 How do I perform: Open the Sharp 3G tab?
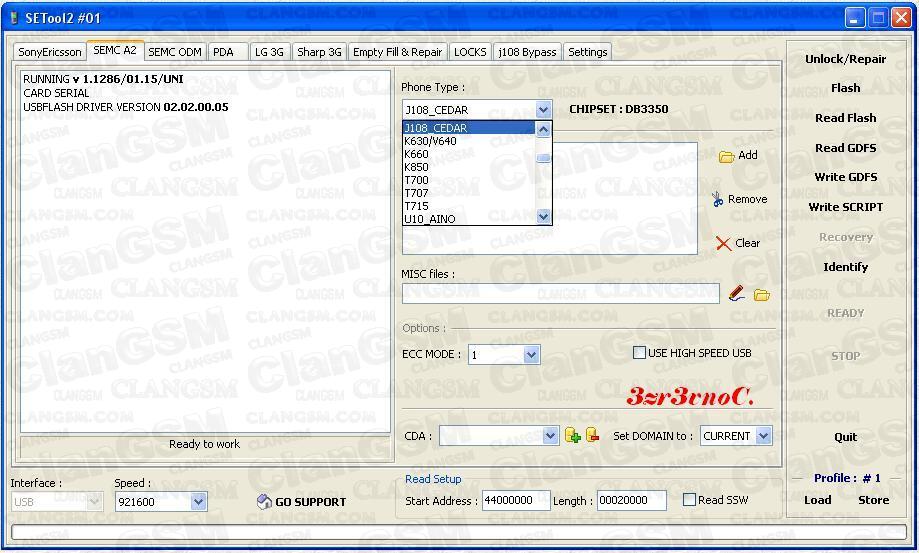click(319, 52)
